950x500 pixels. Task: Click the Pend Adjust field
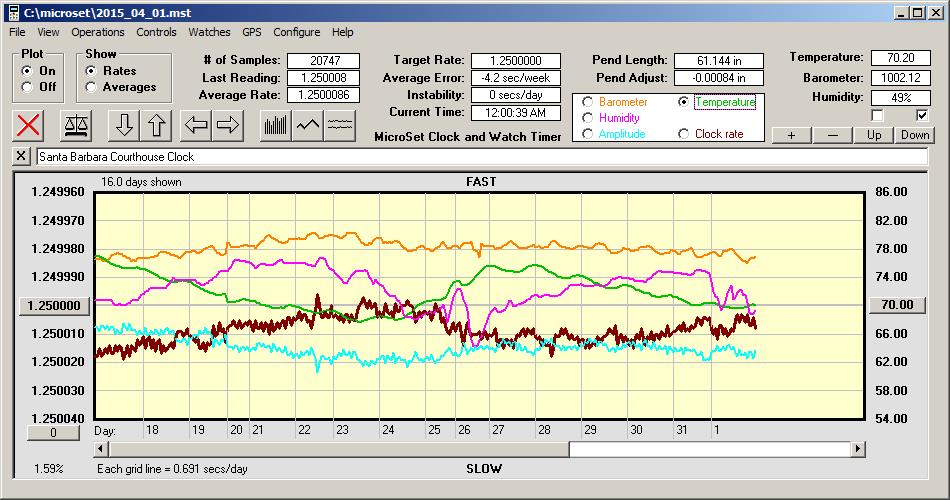pos(719,78)
